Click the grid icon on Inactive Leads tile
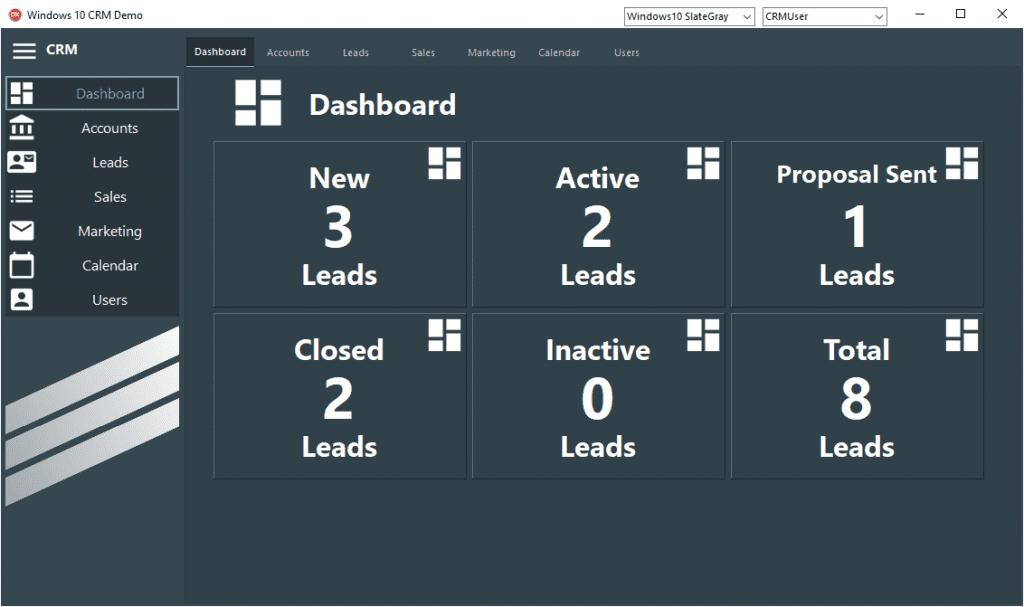 pyautogui.click(x=703, y=335)
